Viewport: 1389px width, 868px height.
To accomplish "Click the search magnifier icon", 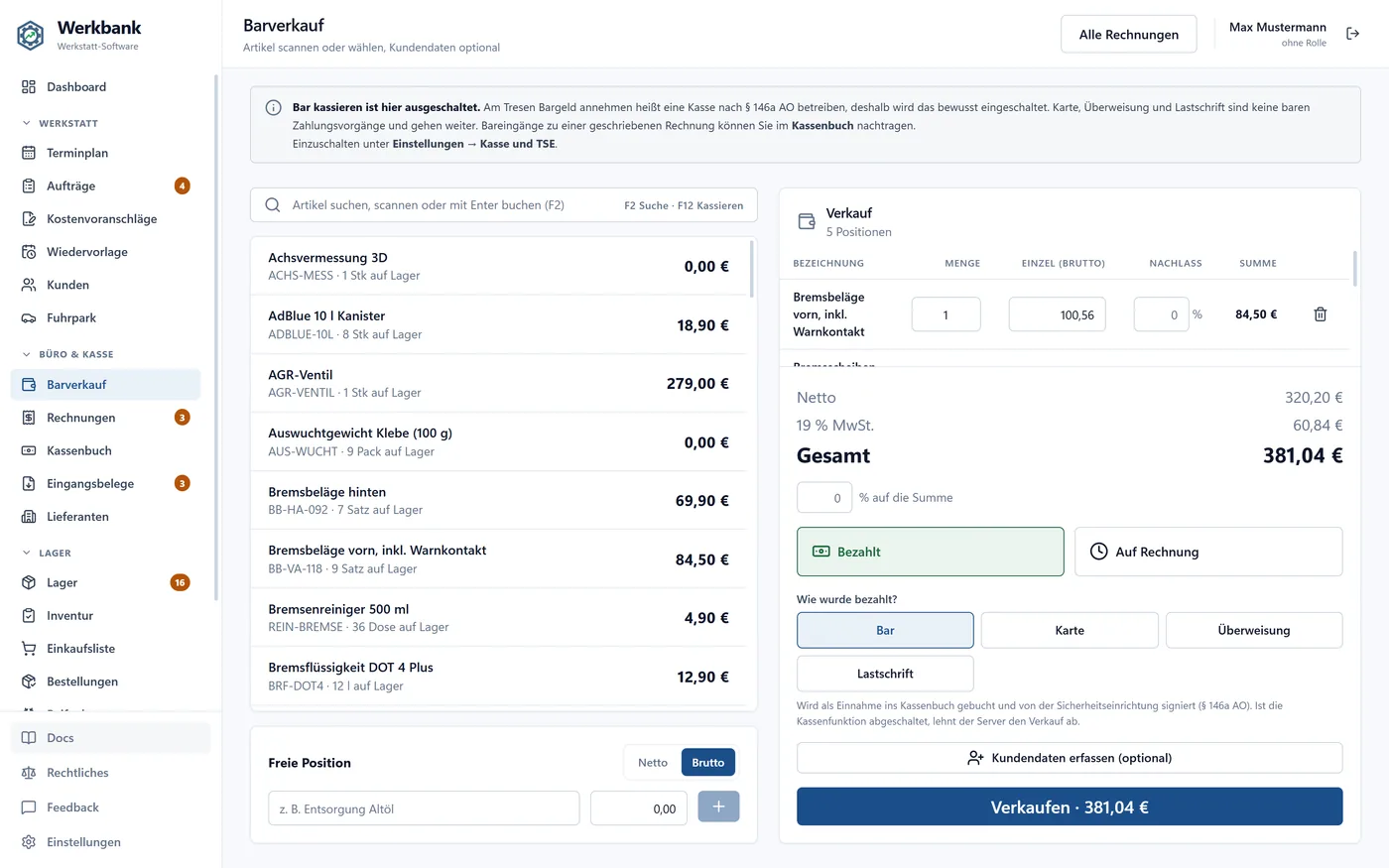I will pos(273,205).
